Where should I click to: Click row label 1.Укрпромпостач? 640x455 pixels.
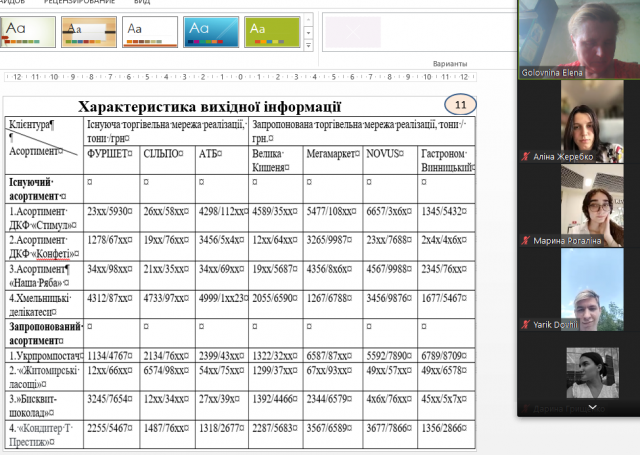[44, 355]
